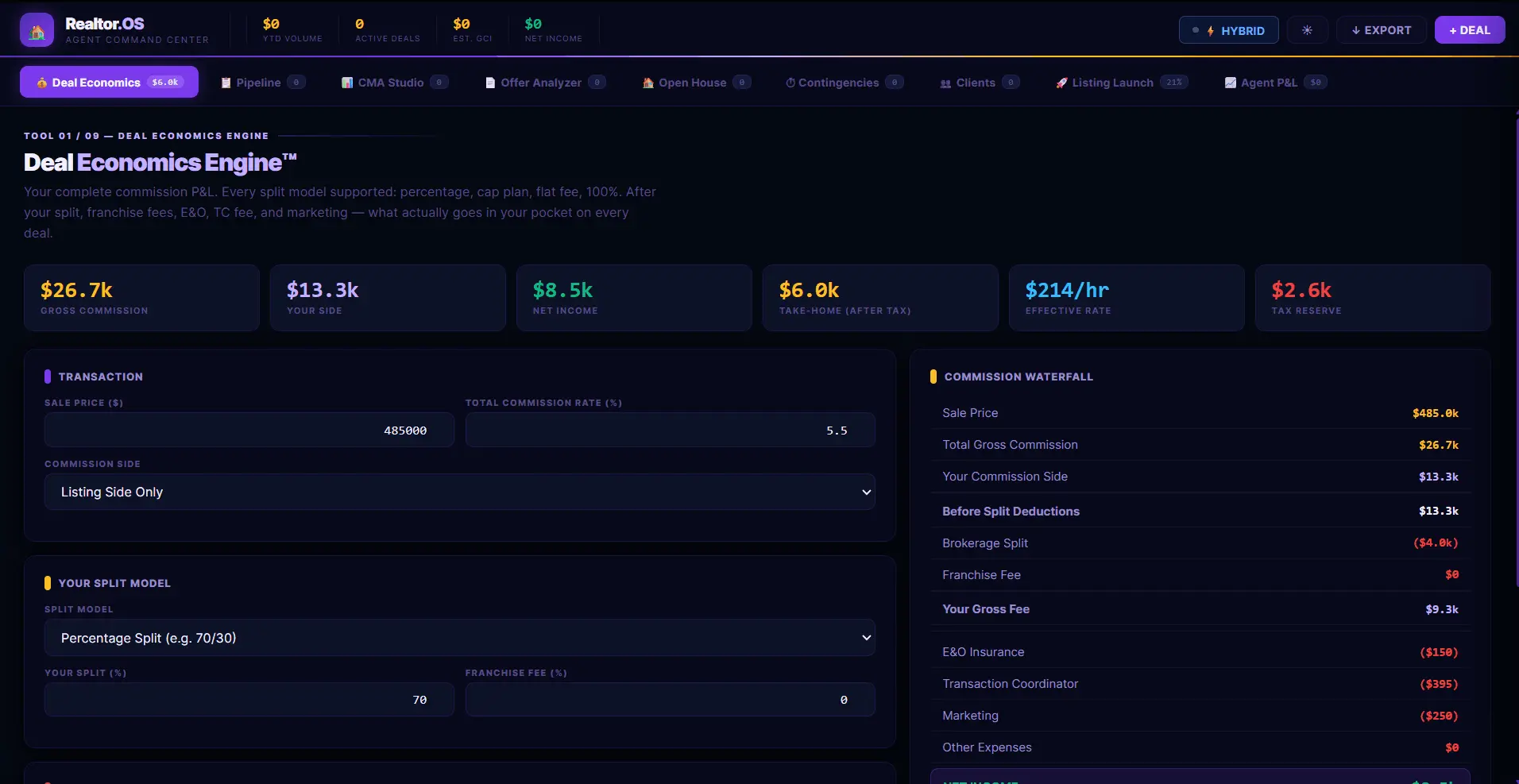This screenshot has height=784, width=1519.
Task: Click the Pipeline tab clipboard icon
Action: pos(226,83)
